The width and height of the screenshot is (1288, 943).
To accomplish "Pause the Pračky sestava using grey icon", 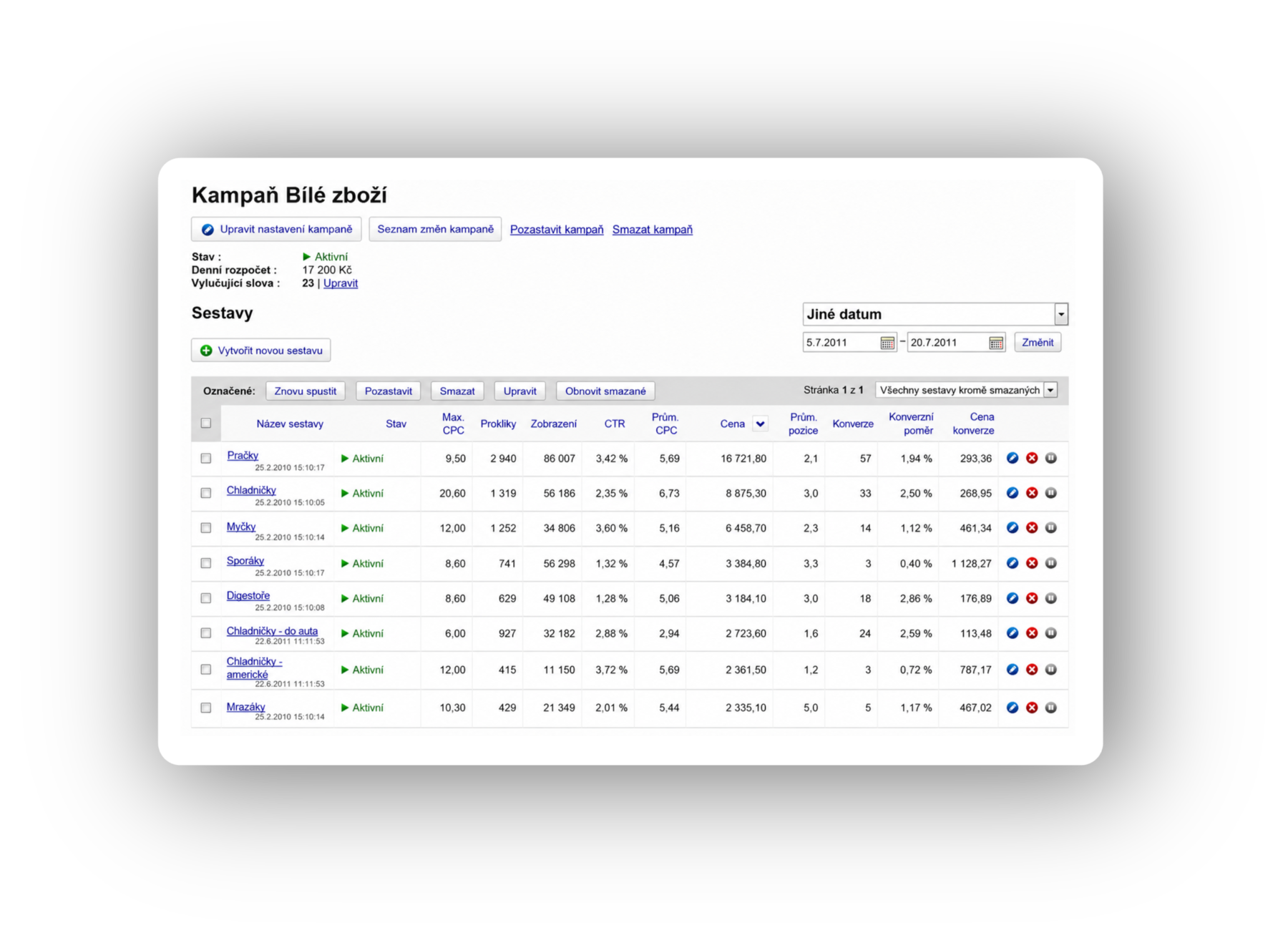I will (x=1051, y=458).
